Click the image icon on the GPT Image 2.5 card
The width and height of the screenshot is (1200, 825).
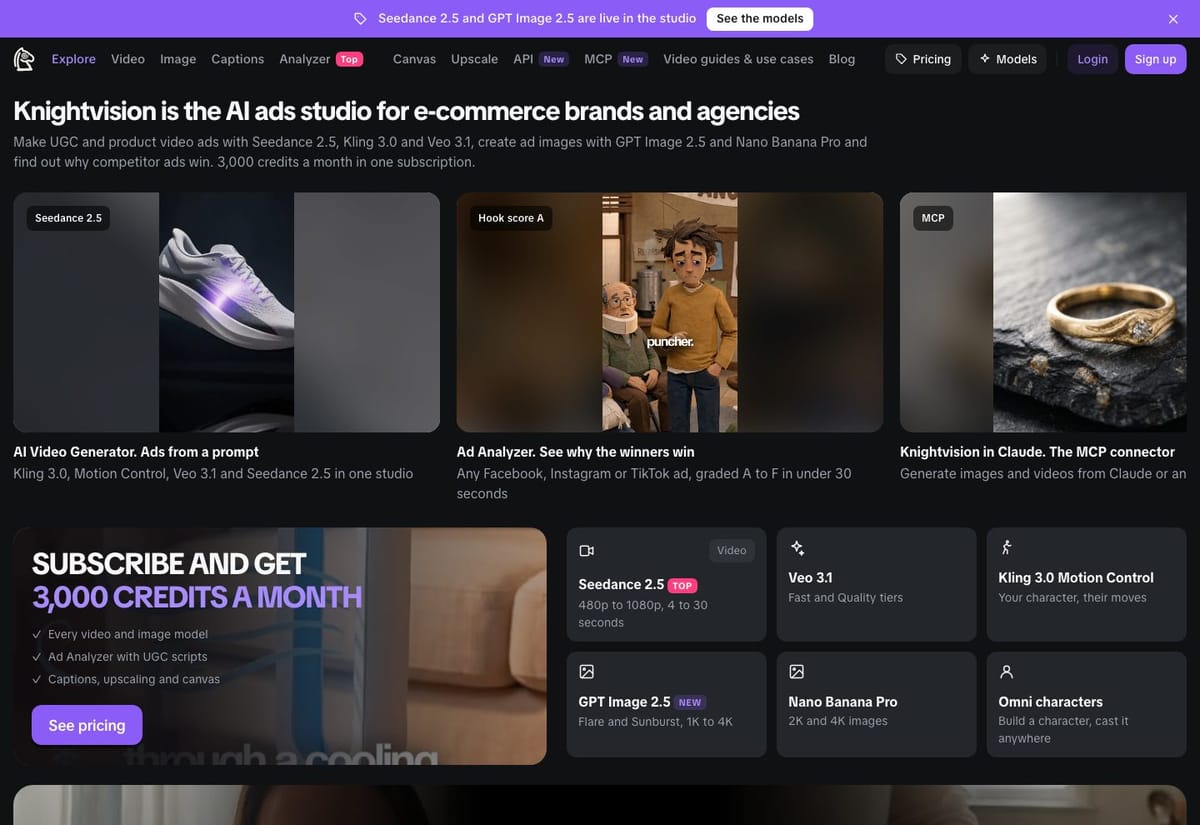[587, 671]
